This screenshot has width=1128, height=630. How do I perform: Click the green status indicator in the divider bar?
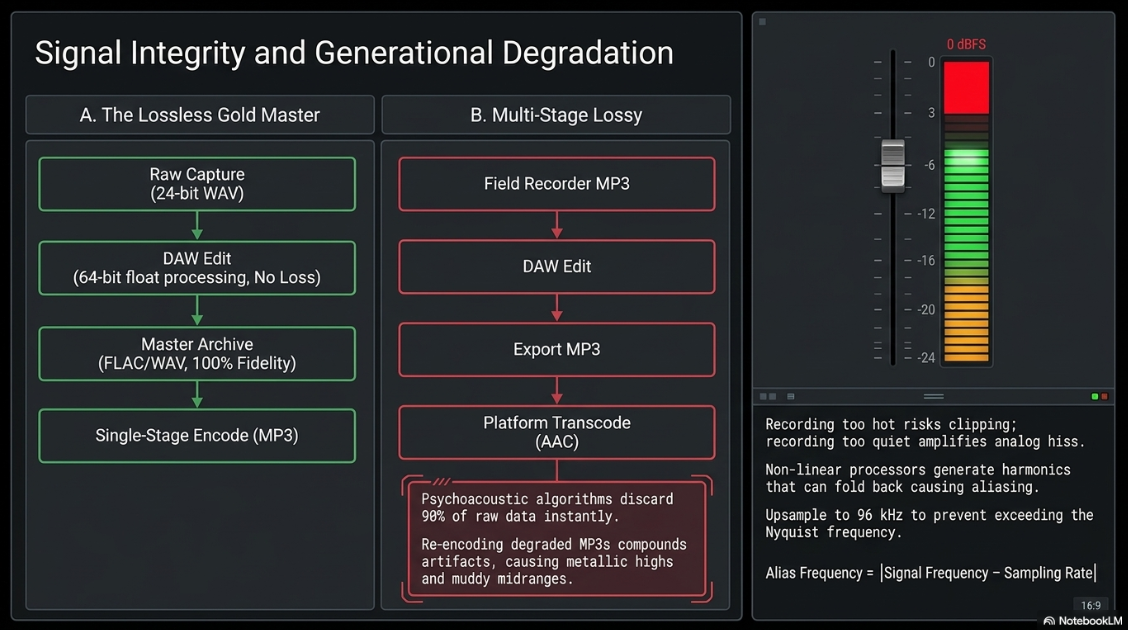tap(1095, 396)
